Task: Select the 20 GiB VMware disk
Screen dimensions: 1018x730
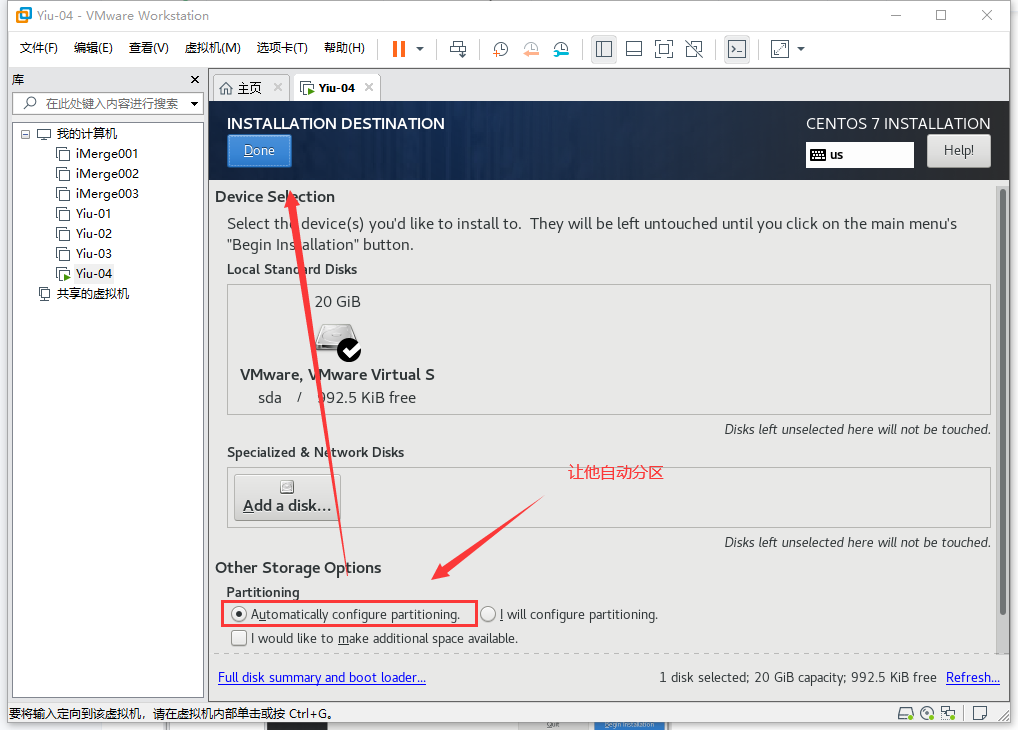Action: click(x=337, y=349)
